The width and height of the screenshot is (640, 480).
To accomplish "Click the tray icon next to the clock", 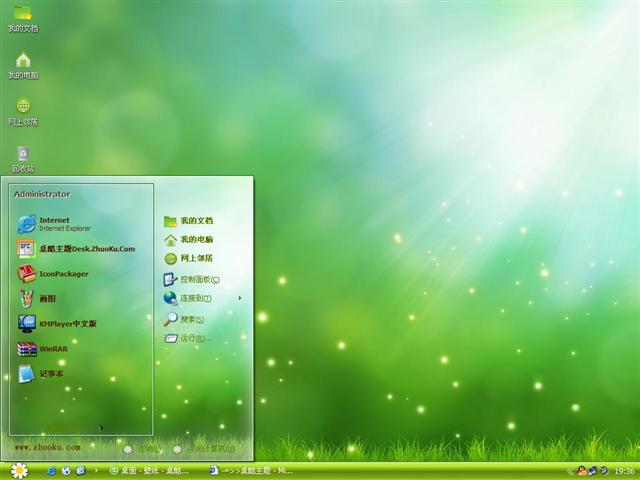I will 604,471.
